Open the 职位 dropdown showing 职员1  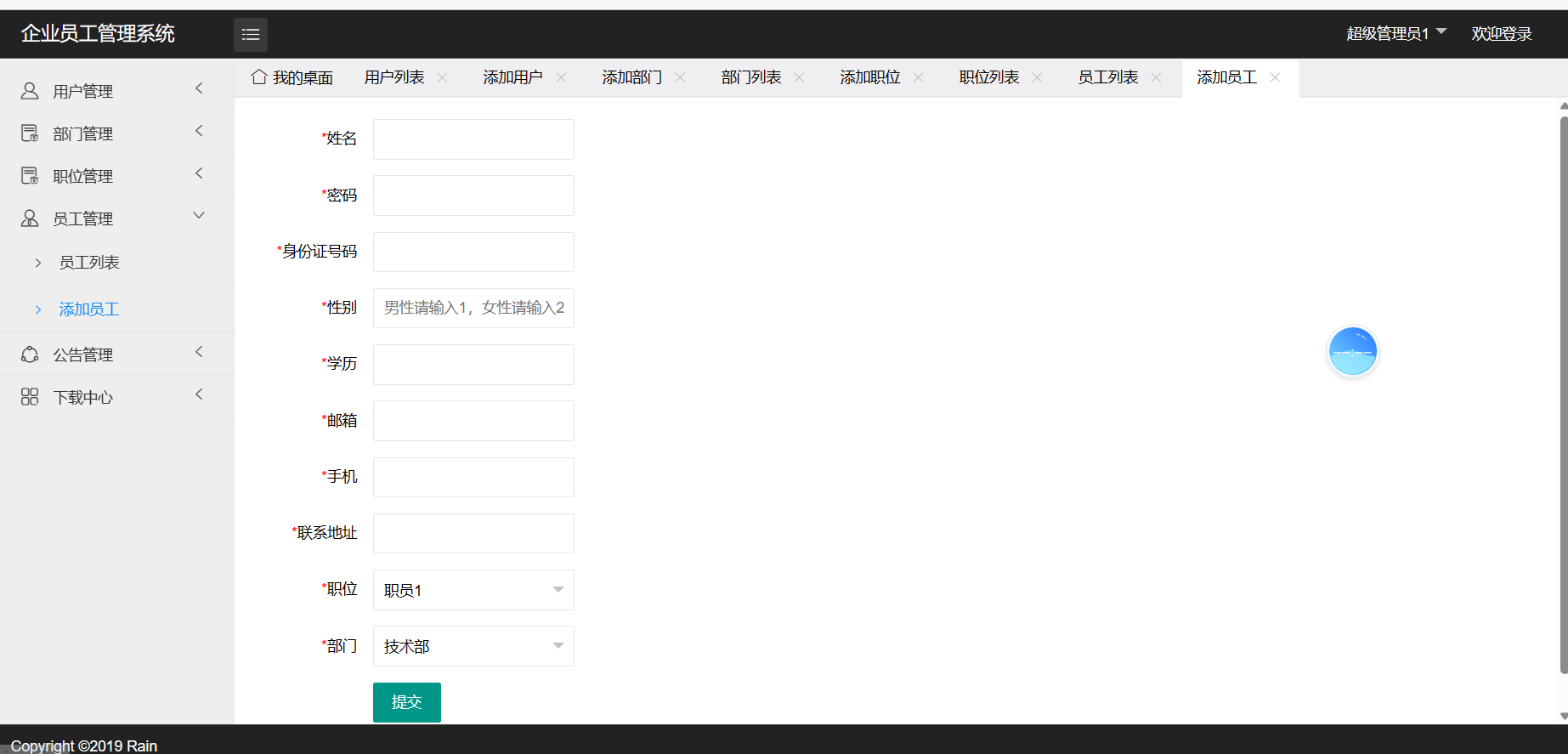click(473, 590)
